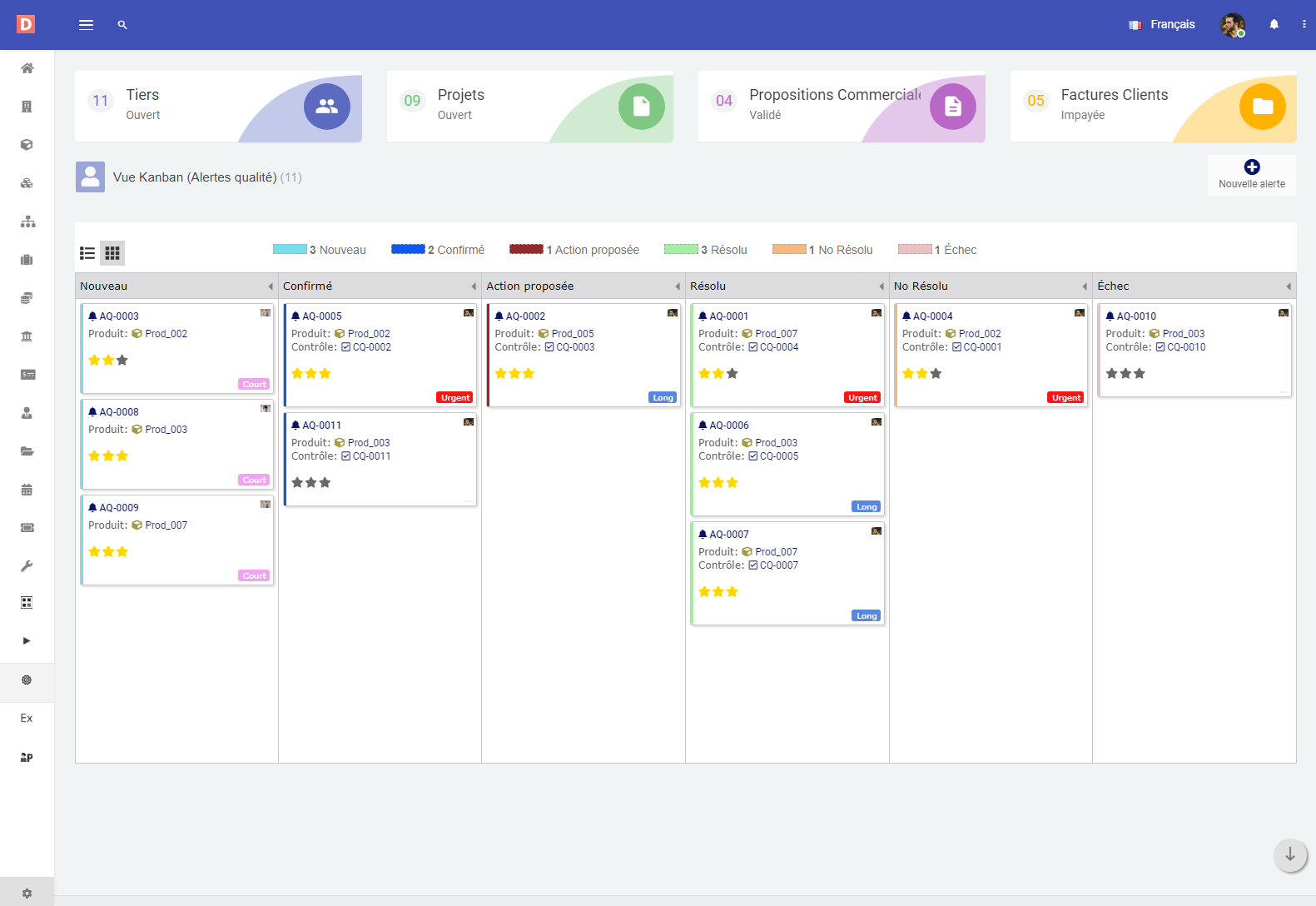Click the orange Factures Clients folder icon
The image size is (1316, 906).
(1263, 107)
